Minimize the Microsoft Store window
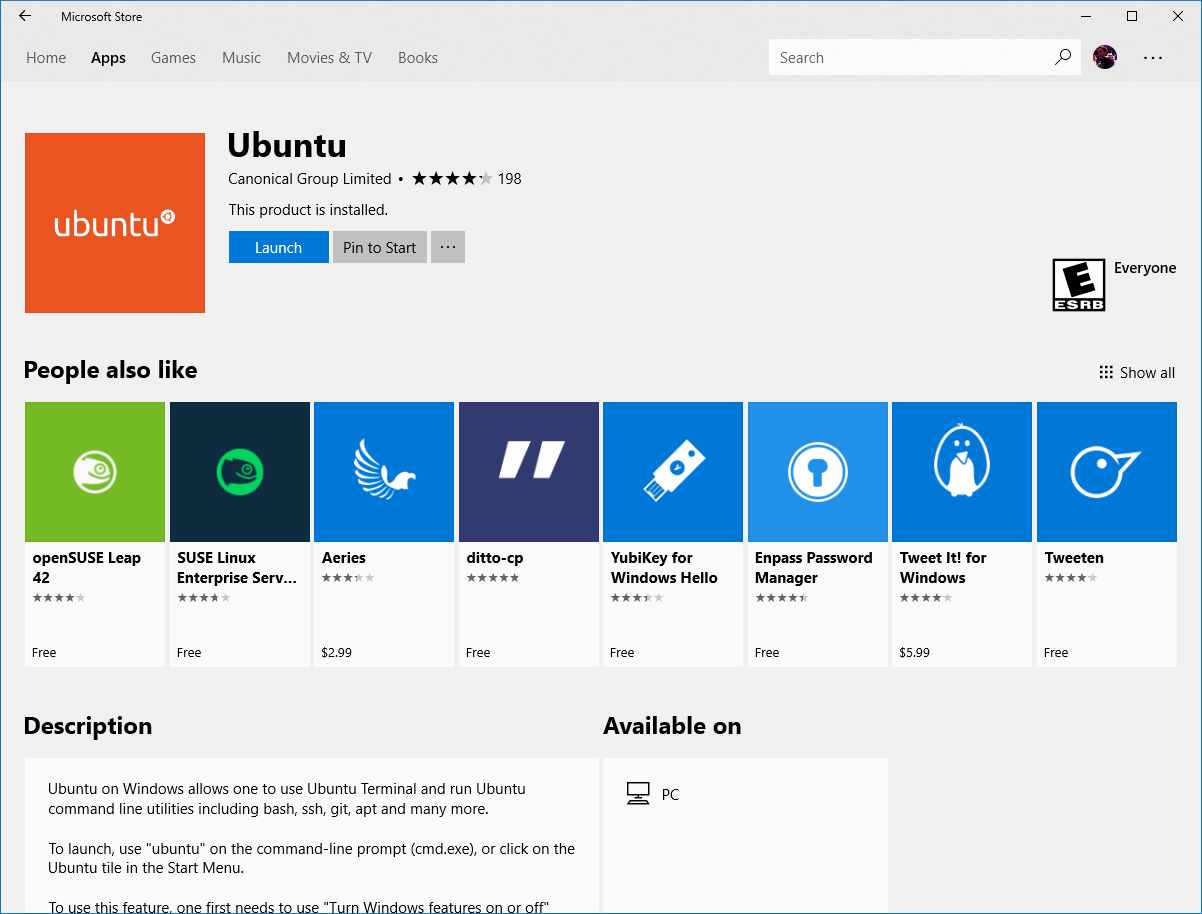 [1086, 16]
